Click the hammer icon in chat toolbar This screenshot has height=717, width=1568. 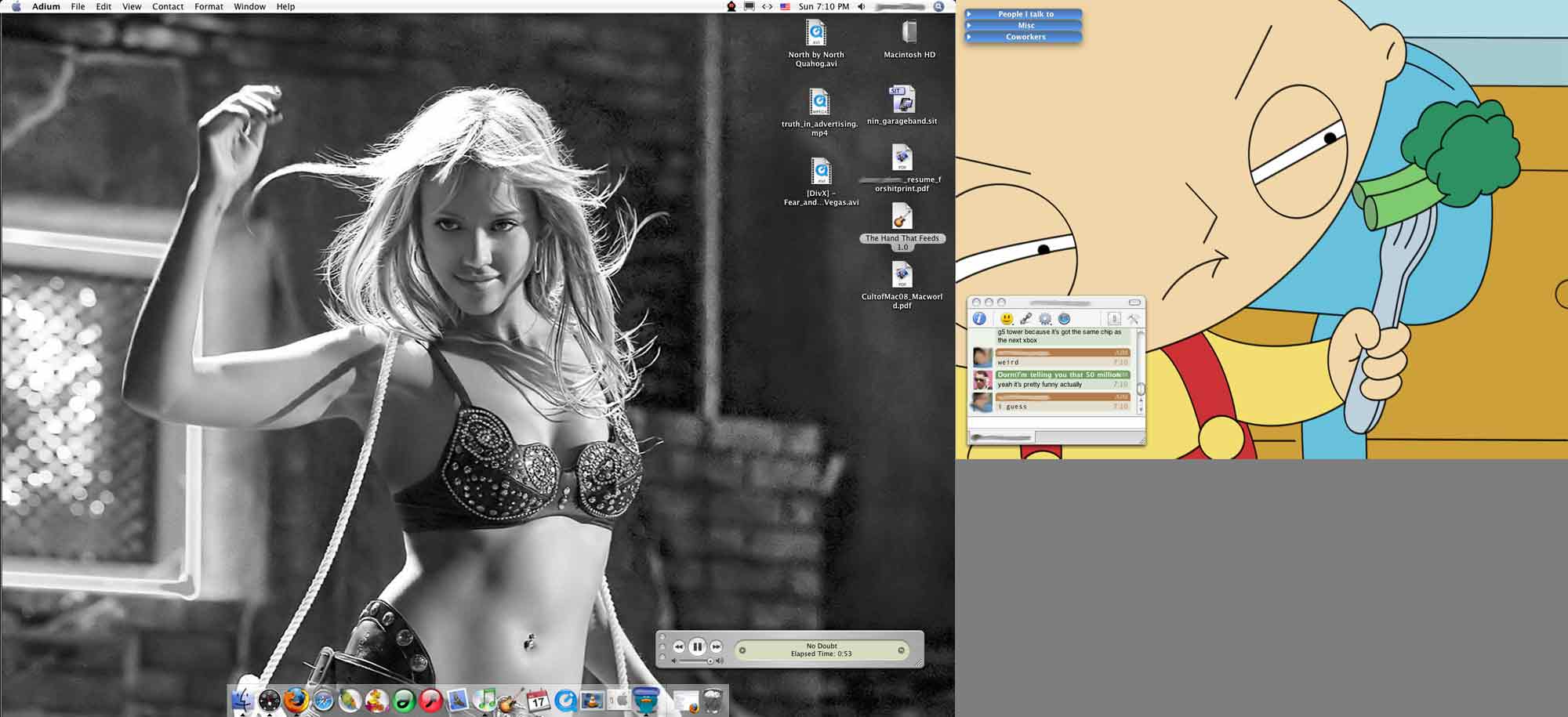1133,318
